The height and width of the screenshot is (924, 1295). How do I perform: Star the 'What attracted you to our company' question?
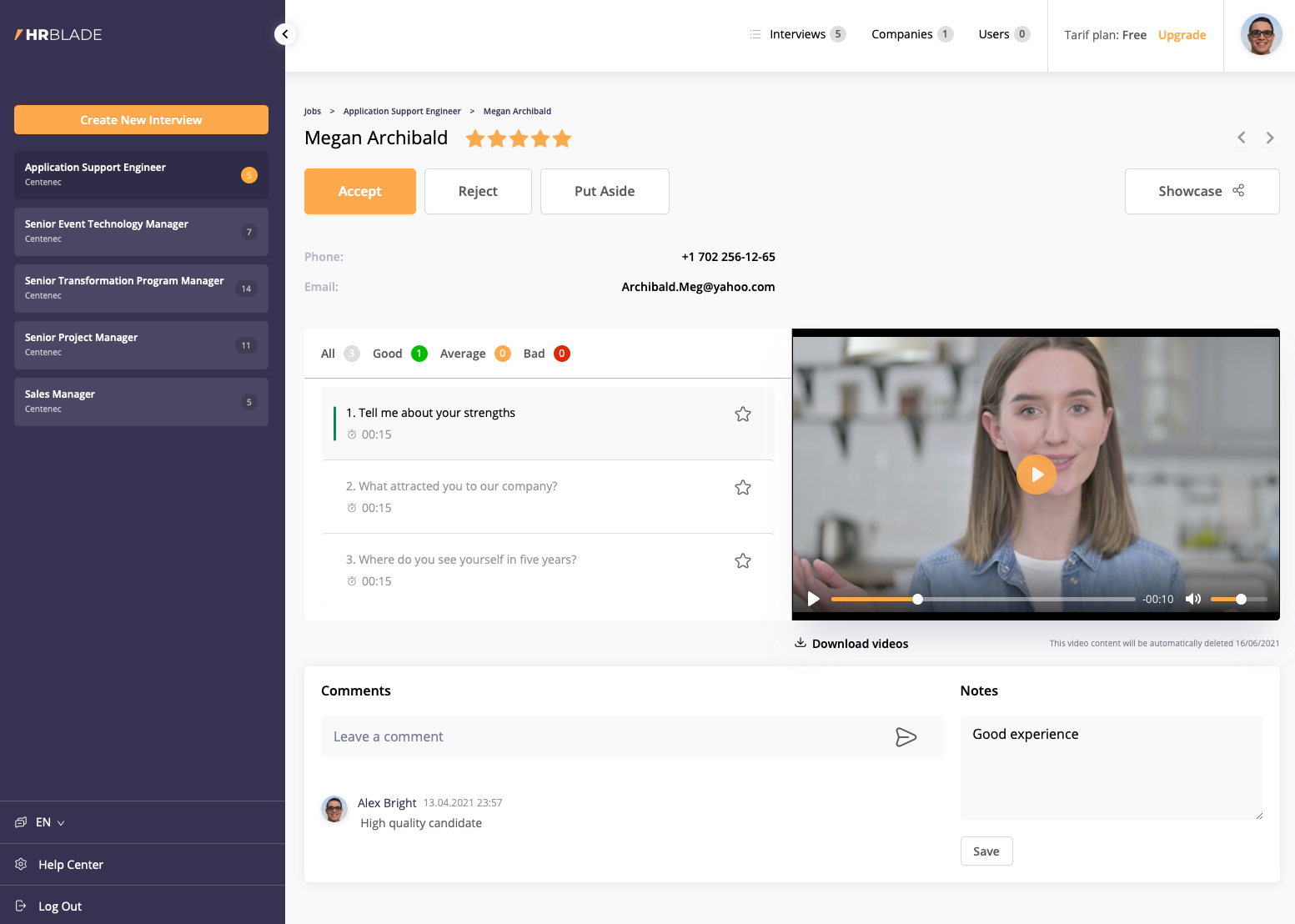(743, 488)
